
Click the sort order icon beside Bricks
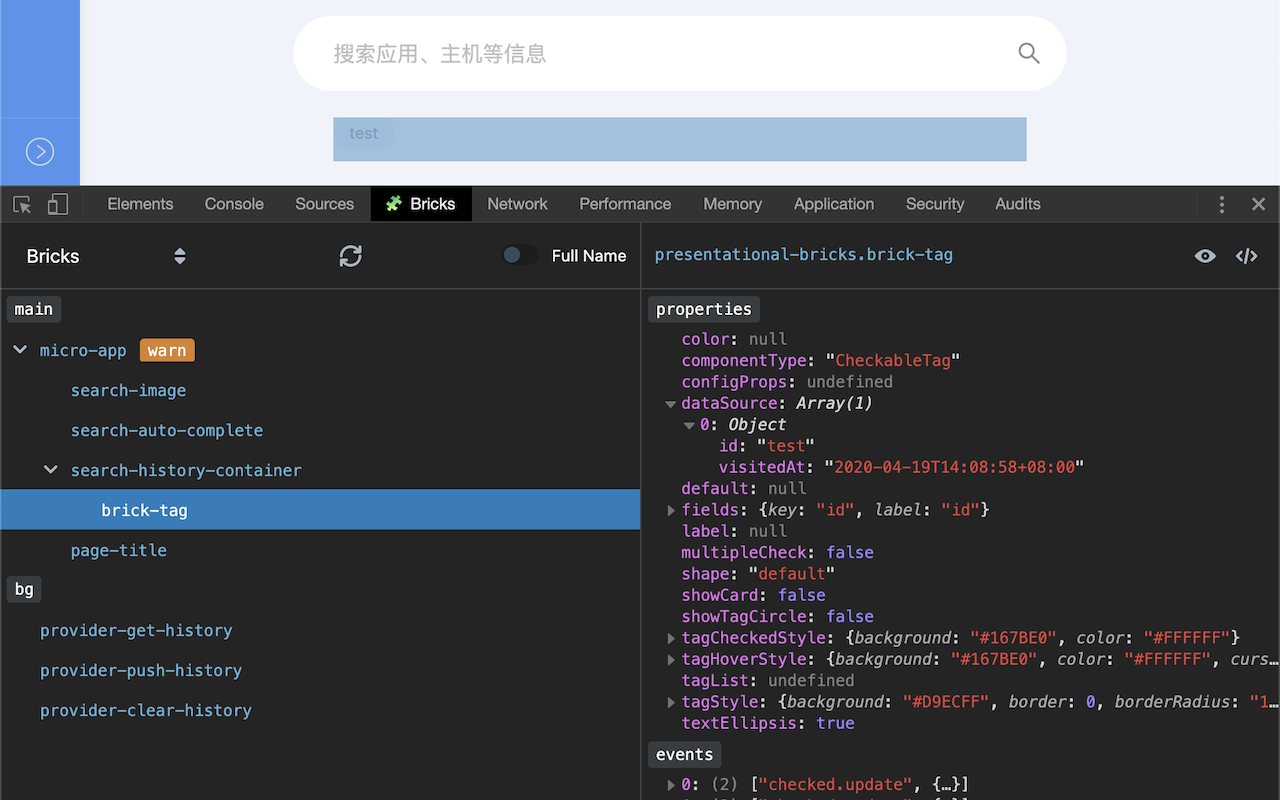coord(179,255)
